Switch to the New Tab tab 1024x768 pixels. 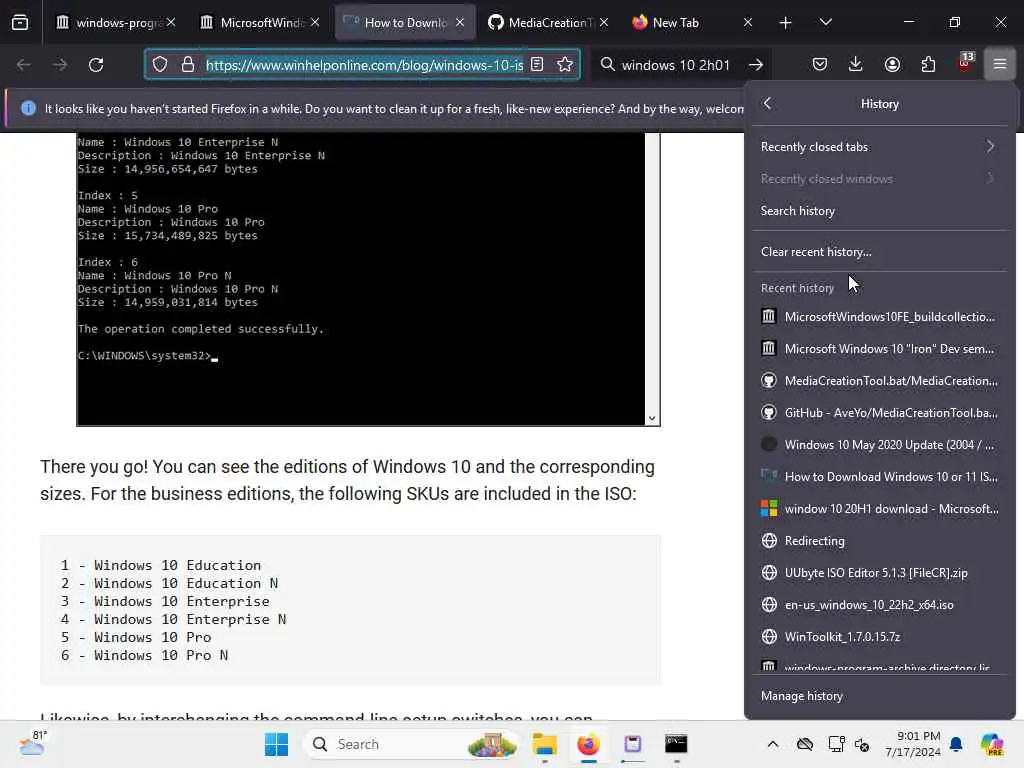[691, 23]
